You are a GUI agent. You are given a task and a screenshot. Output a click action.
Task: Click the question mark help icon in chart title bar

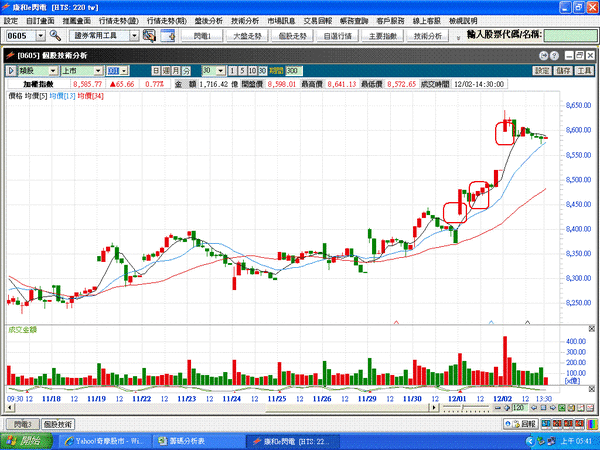pos(554,56)
